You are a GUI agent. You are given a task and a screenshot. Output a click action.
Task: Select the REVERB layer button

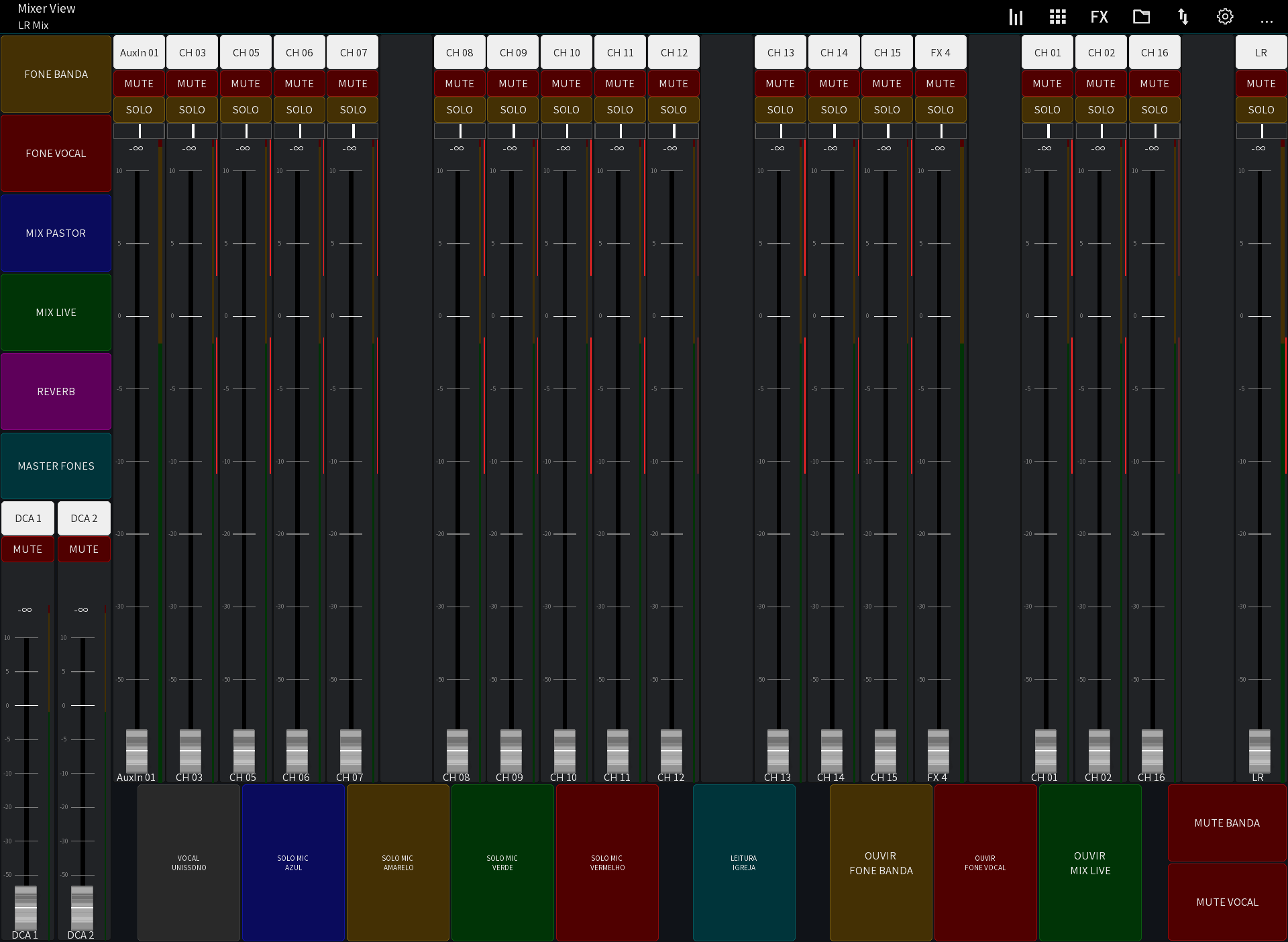(56, 391)
